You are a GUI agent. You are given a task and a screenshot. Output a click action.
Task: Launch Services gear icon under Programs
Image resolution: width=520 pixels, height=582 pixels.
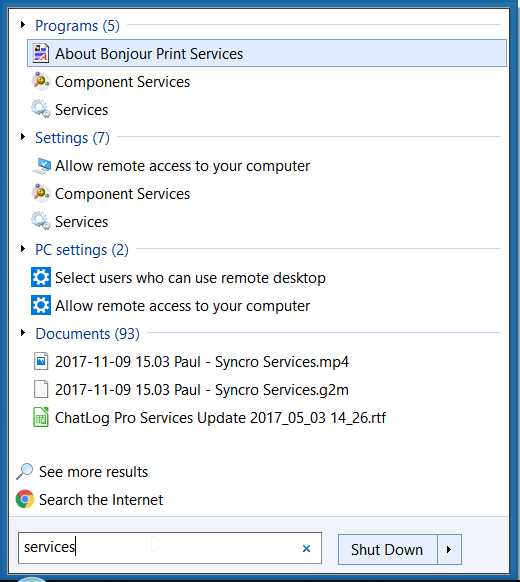(x=41, y=109)
